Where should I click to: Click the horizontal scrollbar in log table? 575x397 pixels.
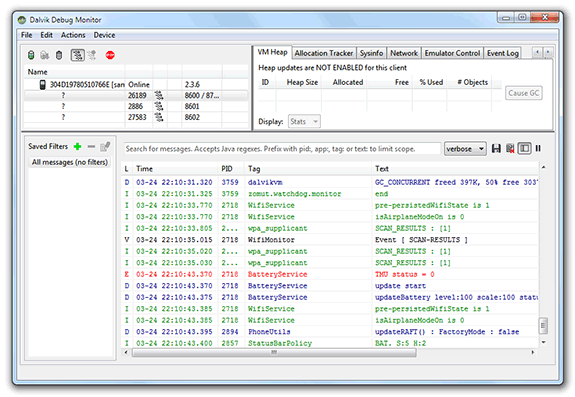pos(274,352)
